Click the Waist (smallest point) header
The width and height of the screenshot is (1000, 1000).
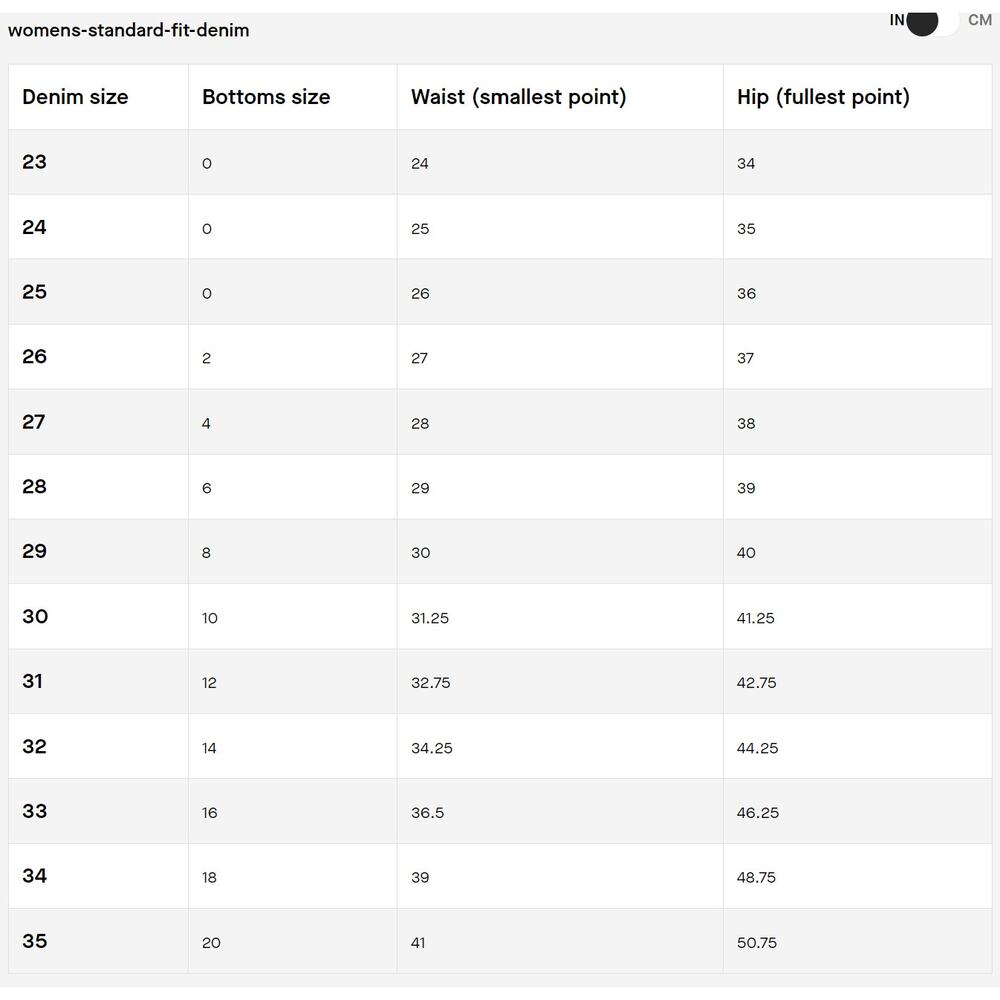coord(518,97)
